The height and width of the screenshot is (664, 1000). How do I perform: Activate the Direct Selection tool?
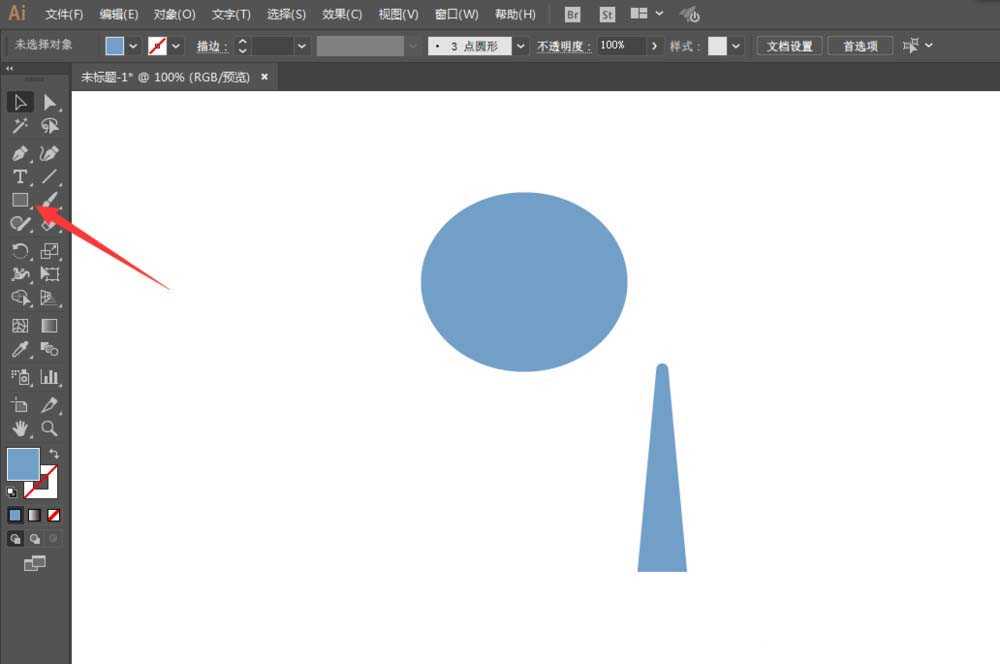50,102
